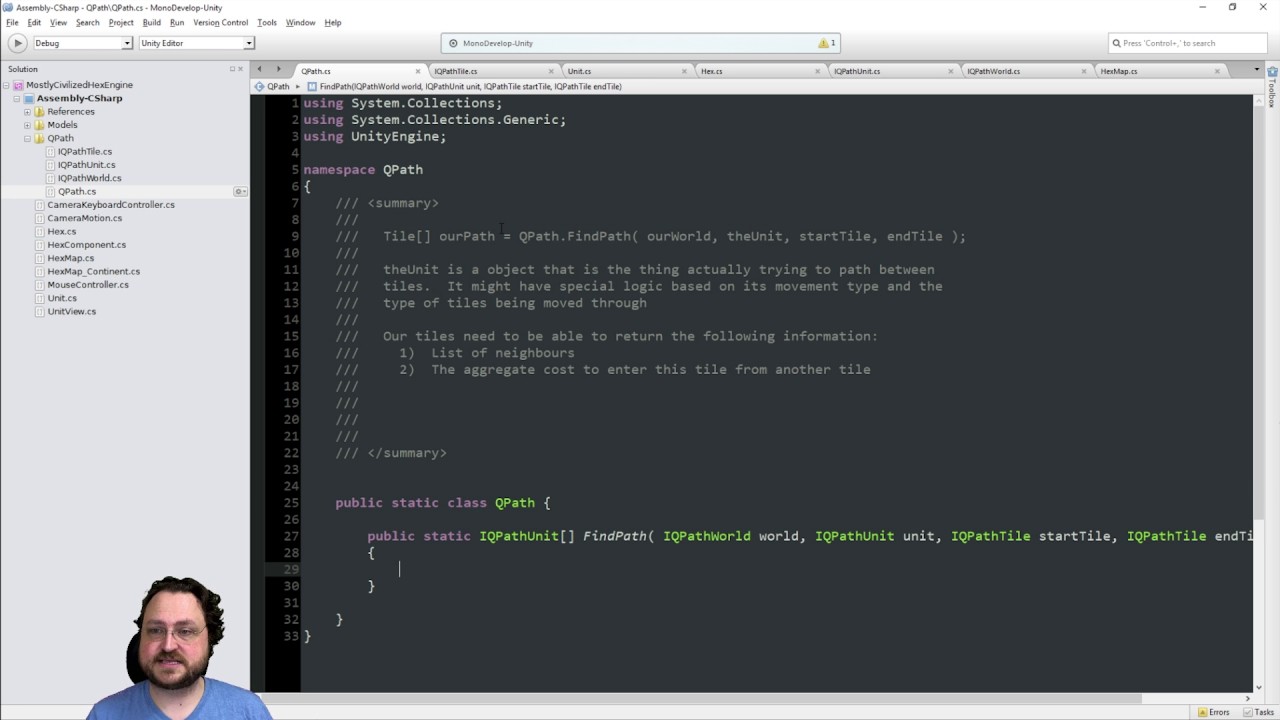Select IQPathTile.cs in the solution tree
This screenshot has width=1280, height=720.
pos(85,152)
